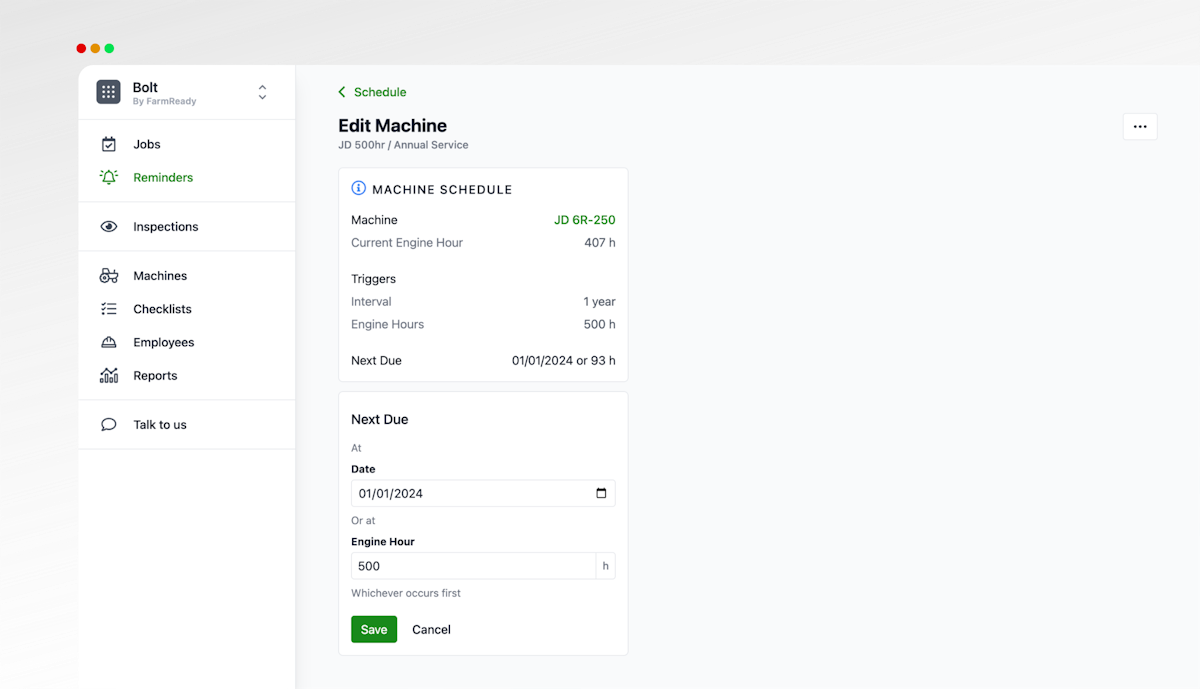
Task: Click the Inspections eye icon
Action: [109, 227]
